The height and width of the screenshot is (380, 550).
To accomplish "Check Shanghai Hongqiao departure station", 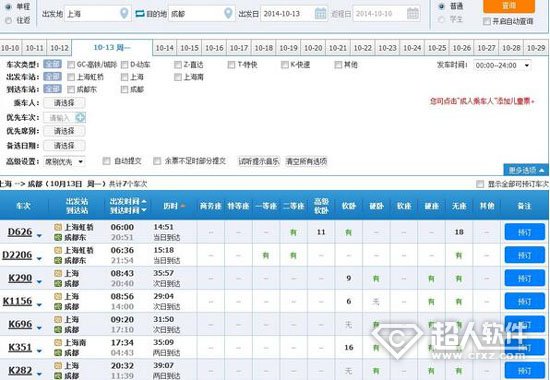I will [x=71, y=77].
